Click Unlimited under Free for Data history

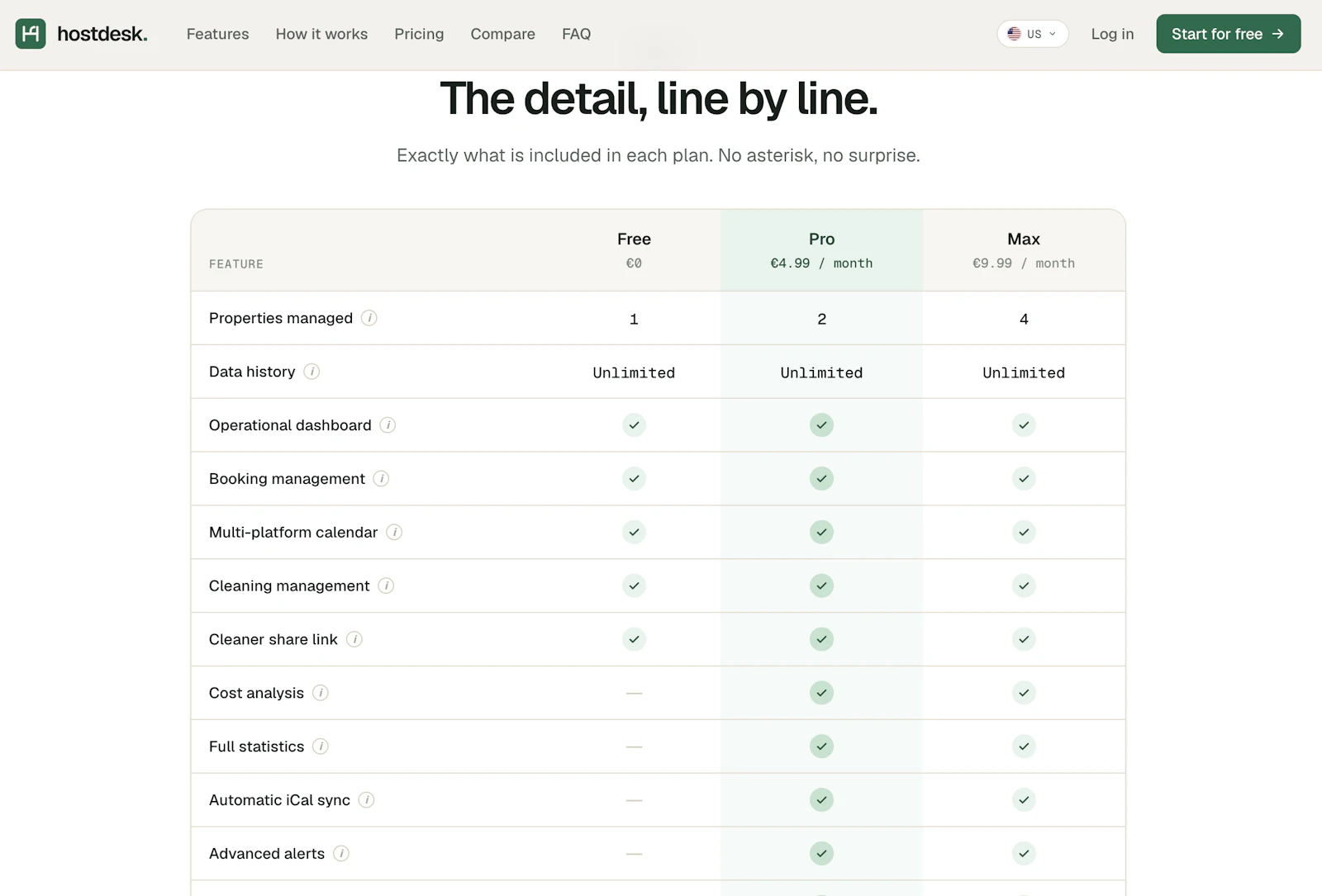[634, 372]
